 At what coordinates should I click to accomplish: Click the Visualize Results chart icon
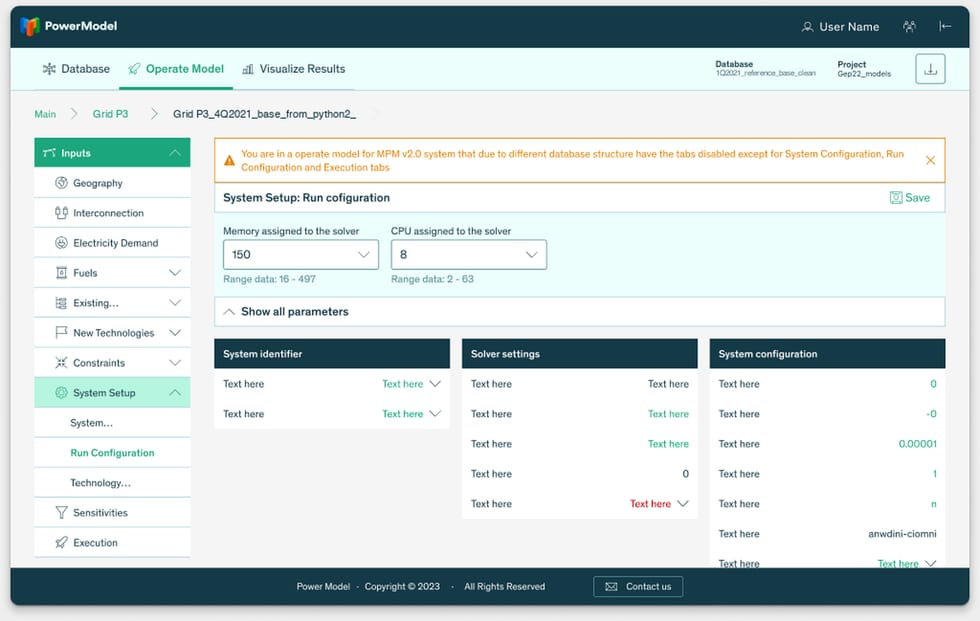(x=248, y=69)
